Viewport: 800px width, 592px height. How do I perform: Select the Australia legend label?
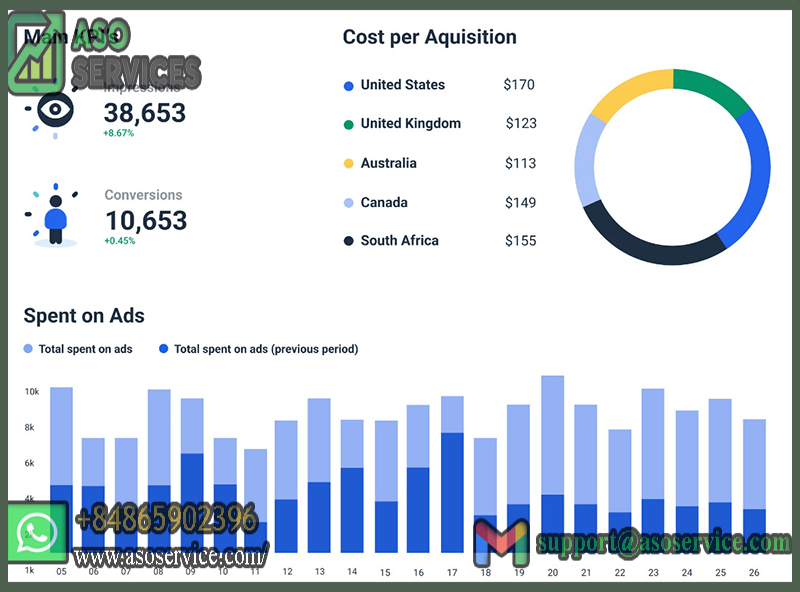tap(389, 163)
